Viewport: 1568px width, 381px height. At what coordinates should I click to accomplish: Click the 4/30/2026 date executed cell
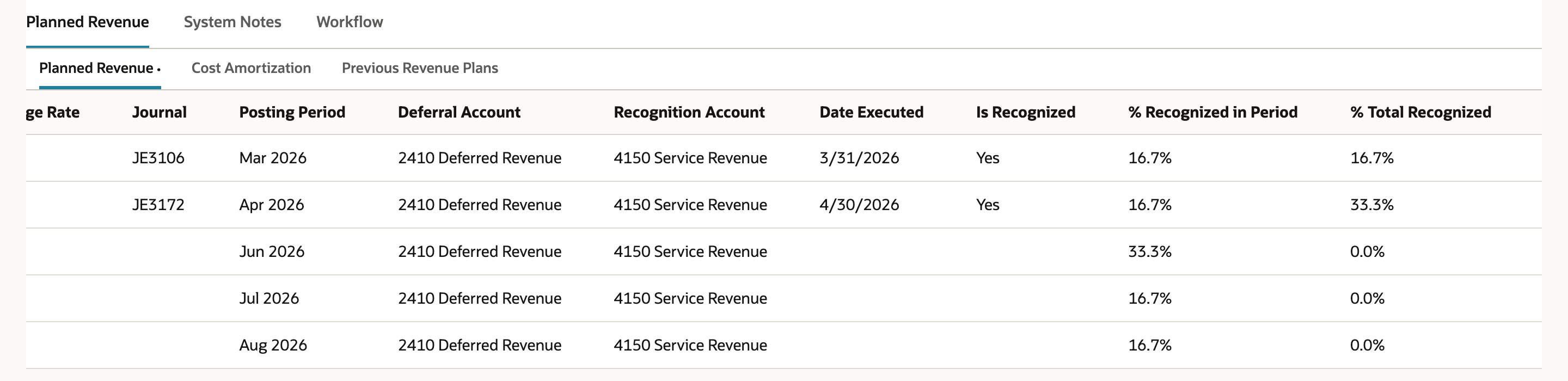pos(860,205)
